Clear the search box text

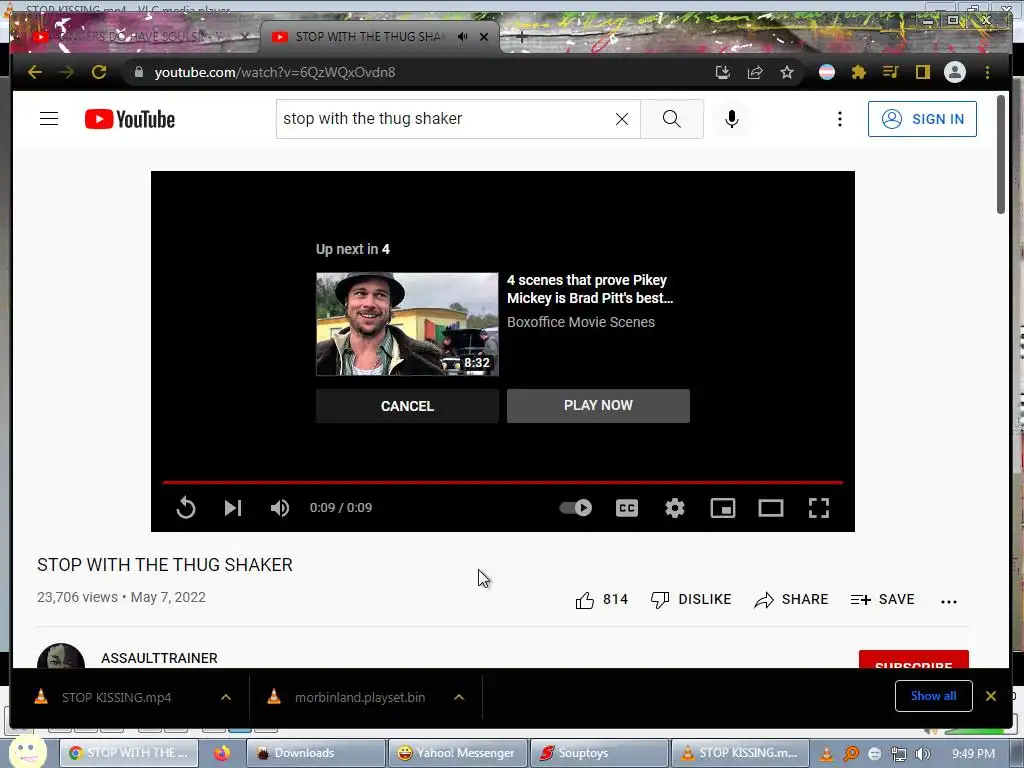point(622,119)
